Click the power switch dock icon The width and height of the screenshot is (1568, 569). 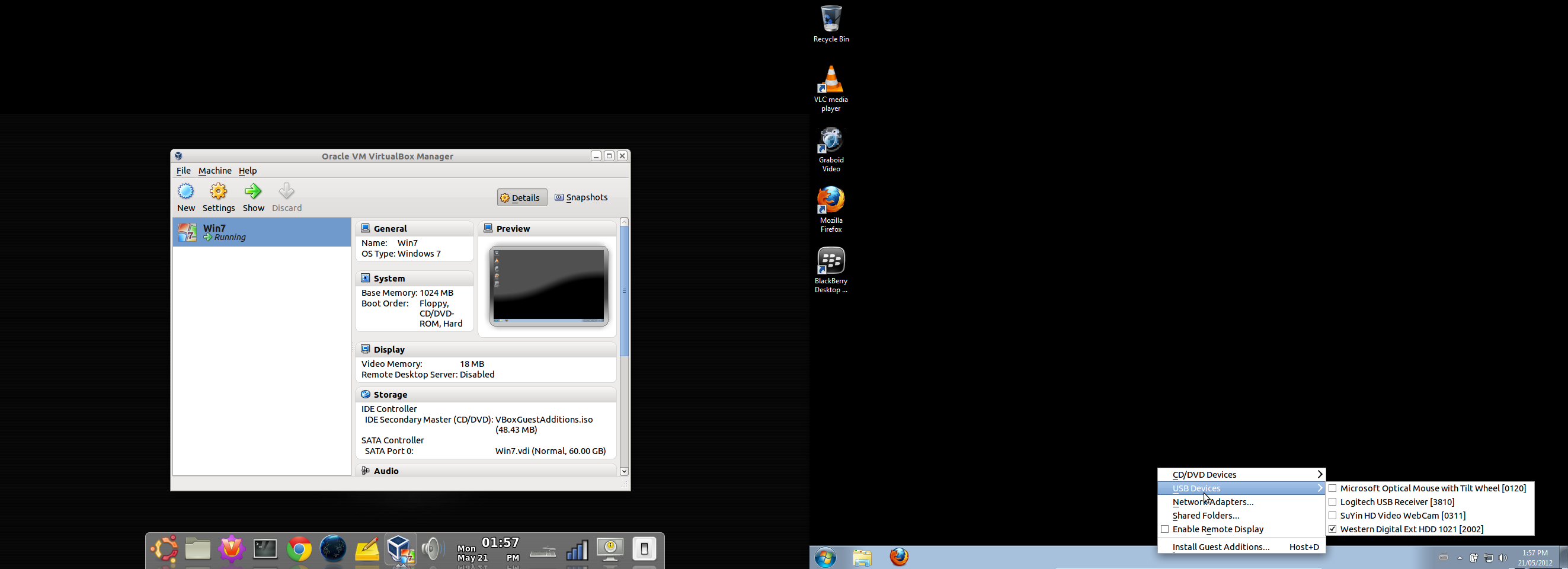(x=644, y=549)
